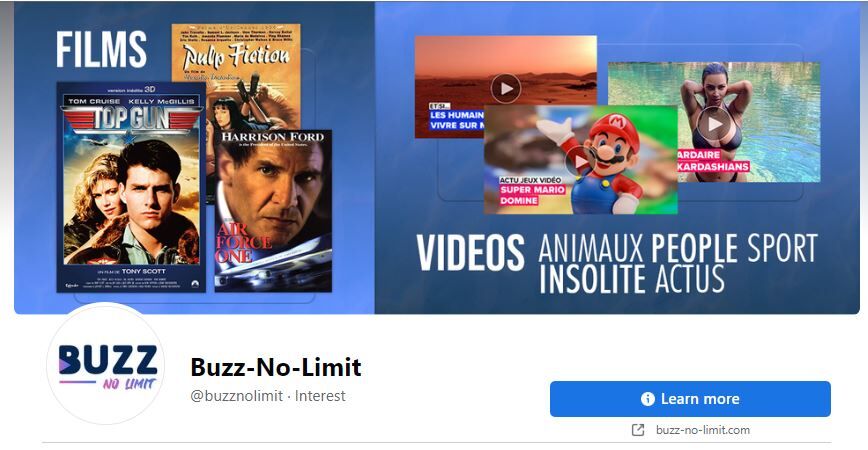
Task: Play the Mars landscape video thumbnail
Action: (x=505, y=88)
